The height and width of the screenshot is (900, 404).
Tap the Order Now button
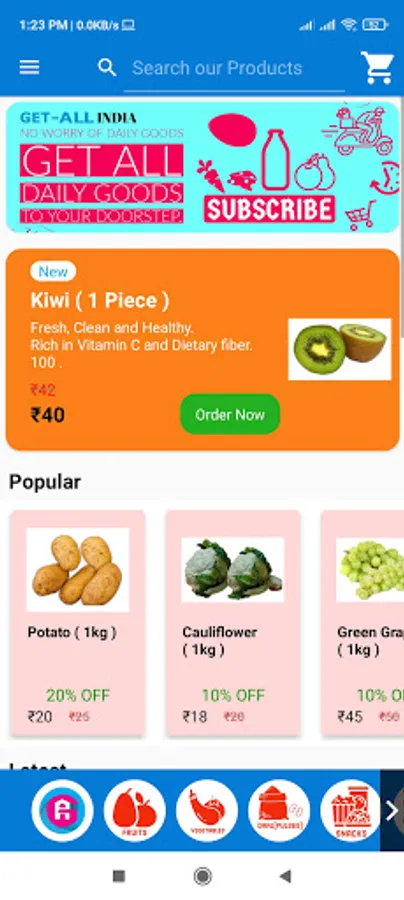pos(230,414)
